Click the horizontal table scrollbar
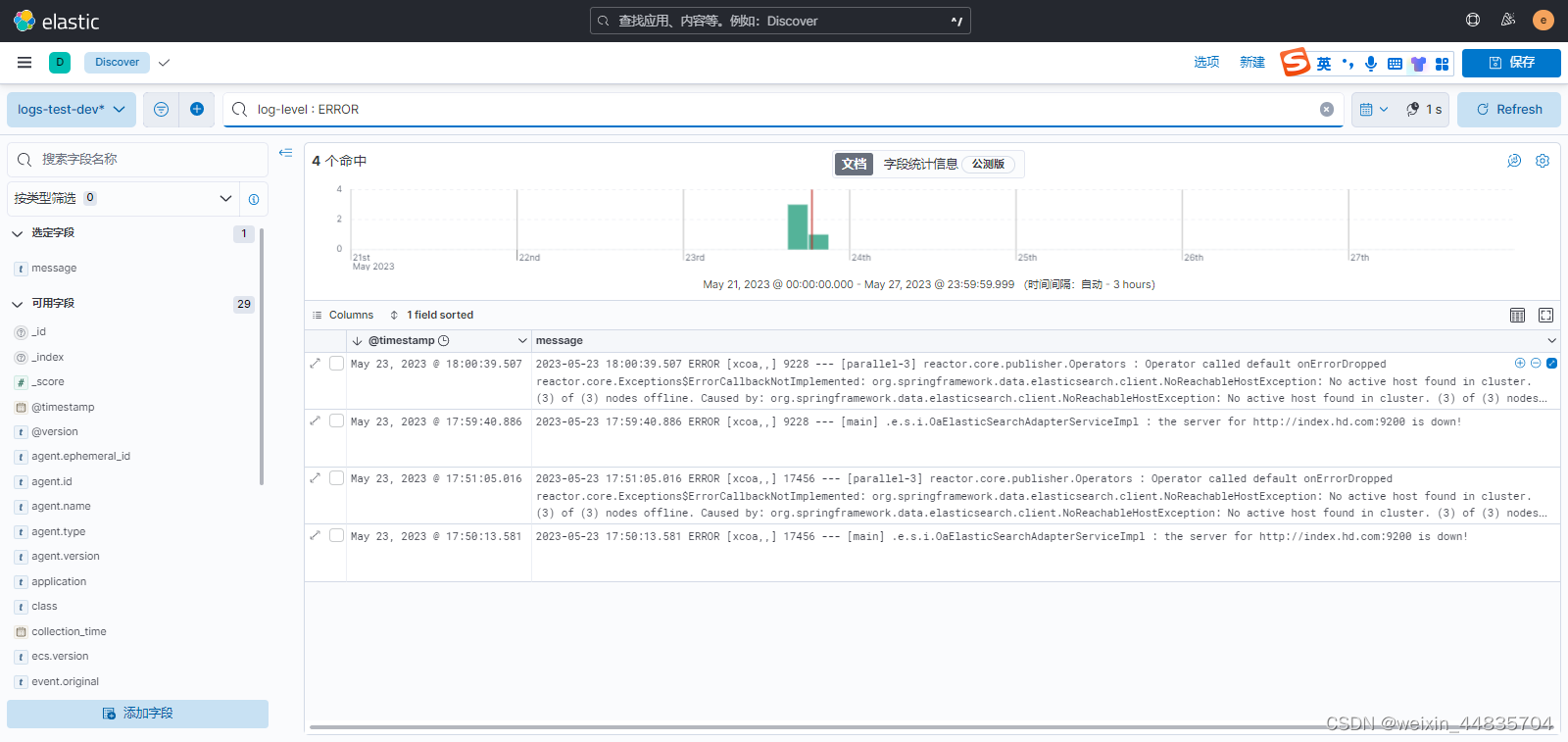 [931, 727]
